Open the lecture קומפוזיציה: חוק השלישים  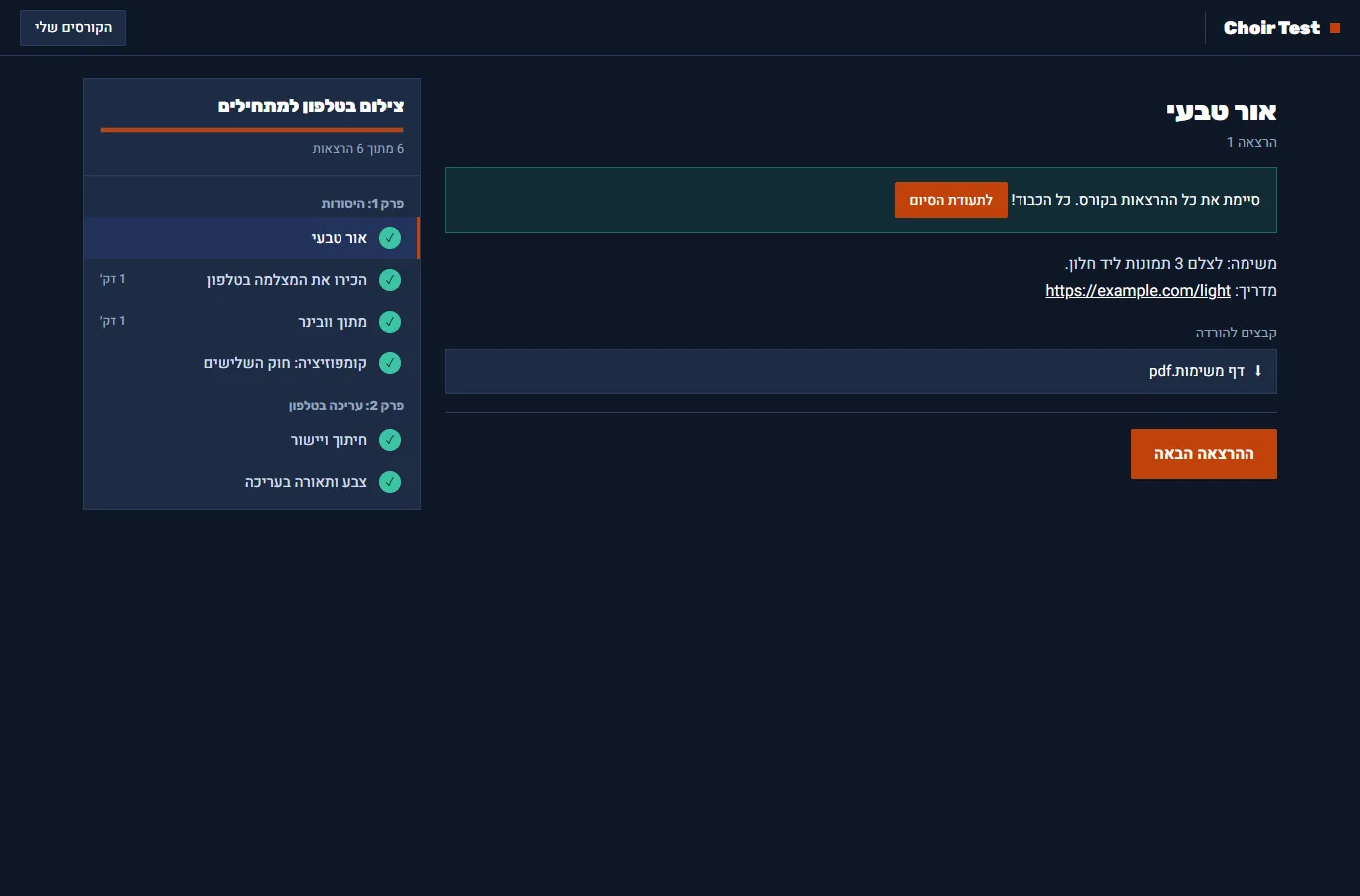[x=252, y=363]
